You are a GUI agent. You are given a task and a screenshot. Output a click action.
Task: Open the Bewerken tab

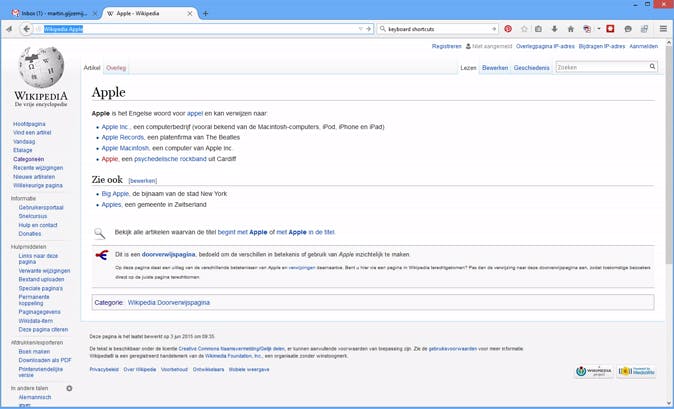coord(495,67)
